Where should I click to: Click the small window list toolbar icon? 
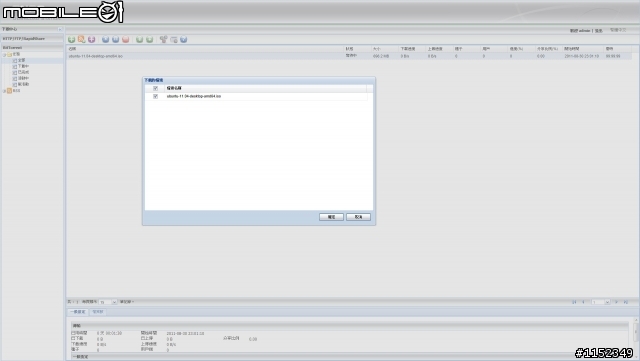click(x=174, y=40)
